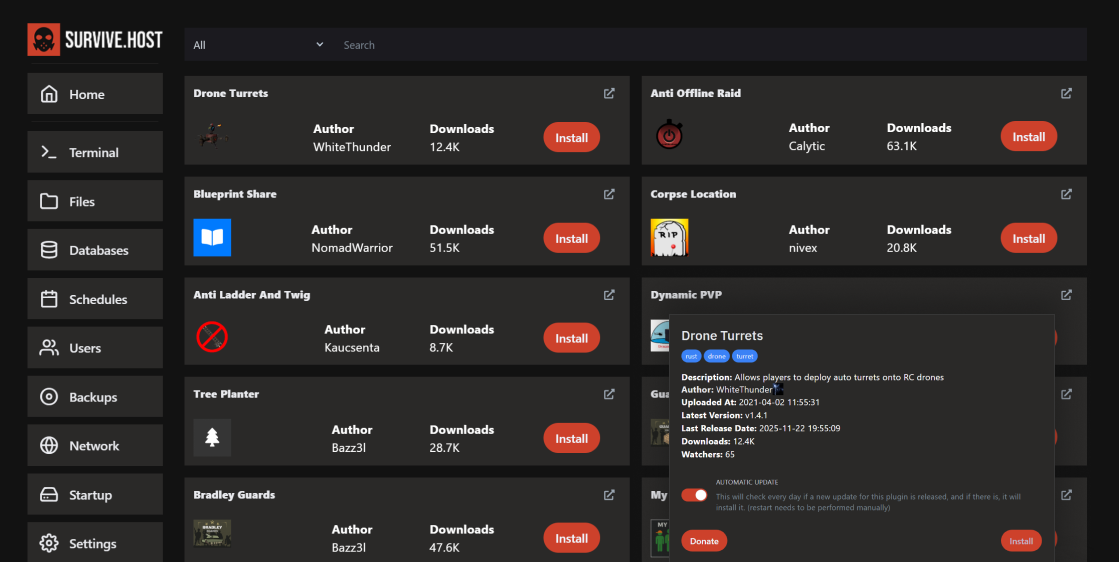Image resolution: width=1119 pixels, height=562 pixels.
Task: Open external link icon for Blueprint Share
Action: click(x=609, y=194)
